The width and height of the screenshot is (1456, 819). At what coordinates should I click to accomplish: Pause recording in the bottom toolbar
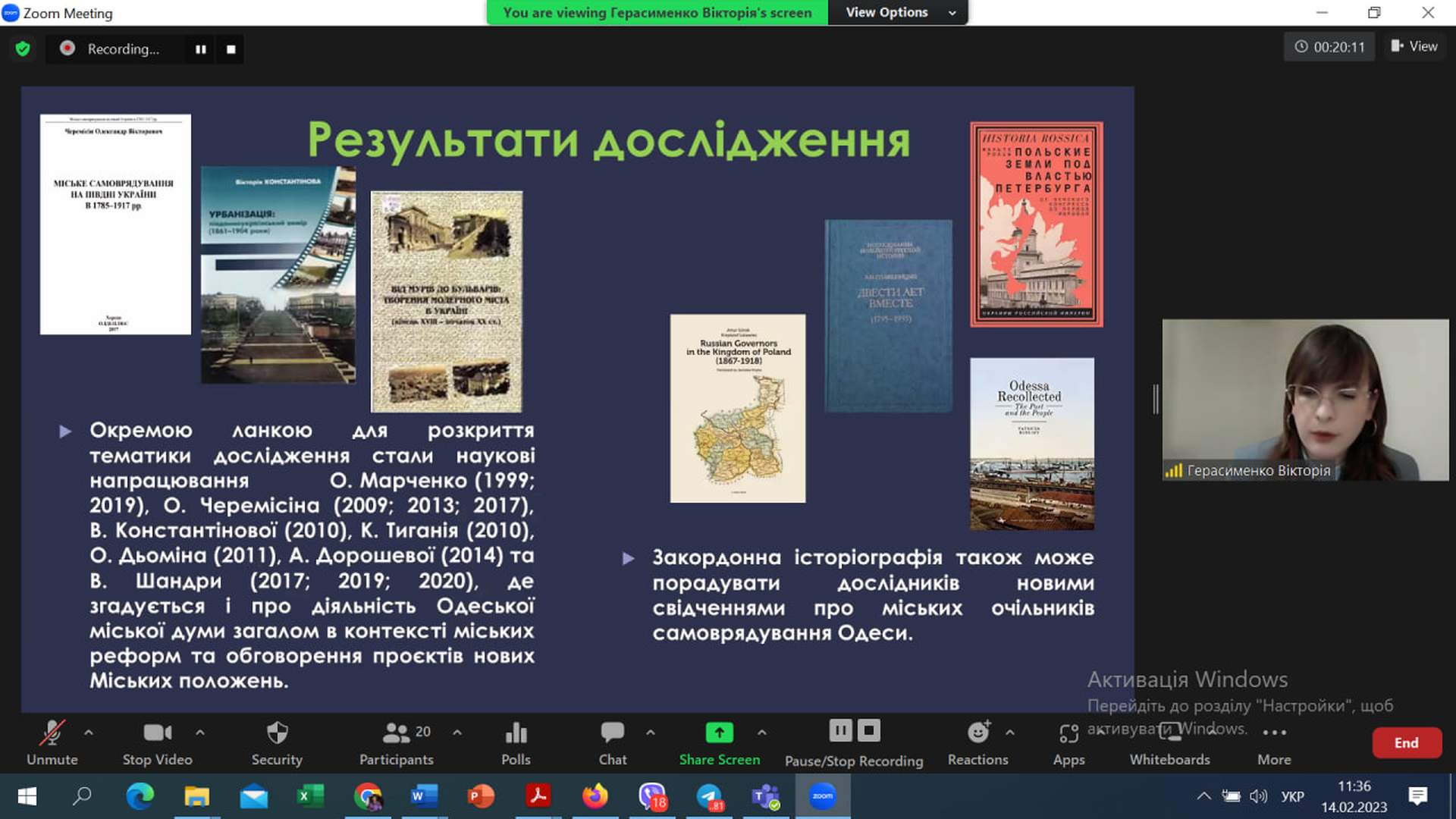[x=840, y=730]
